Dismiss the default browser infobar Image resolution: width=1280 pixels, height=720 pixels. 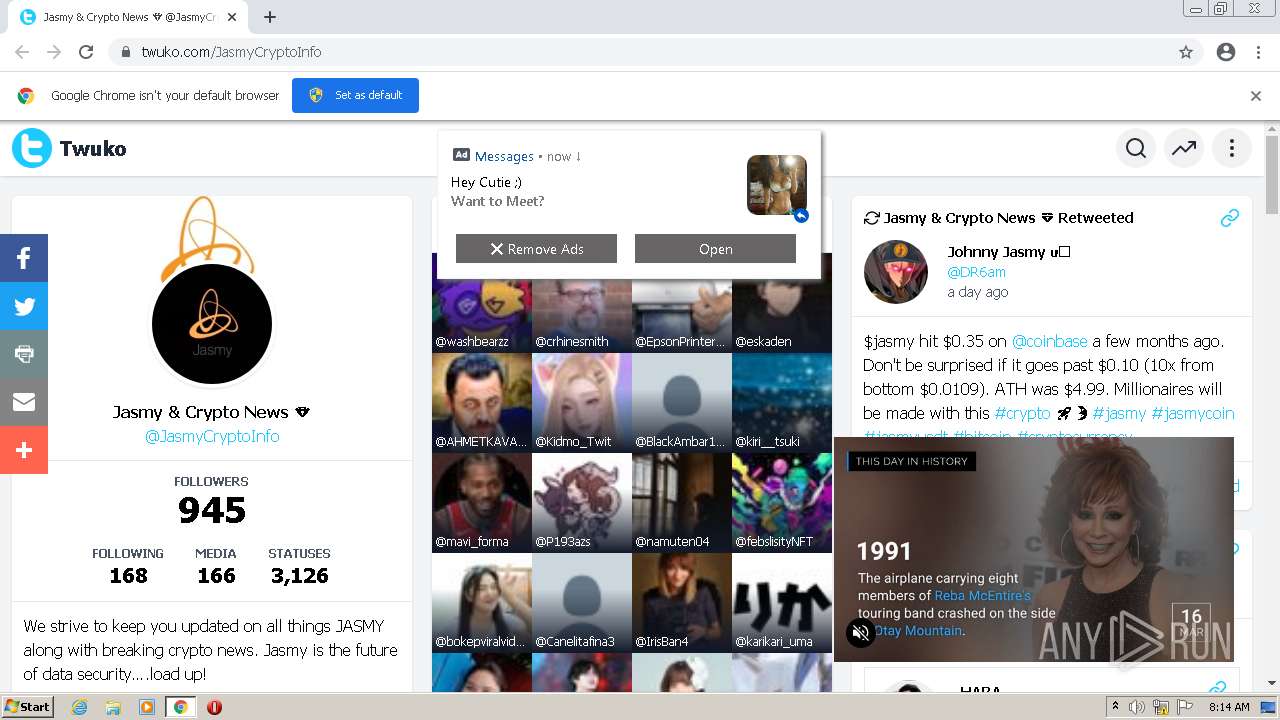click(x=1256, y=96)
